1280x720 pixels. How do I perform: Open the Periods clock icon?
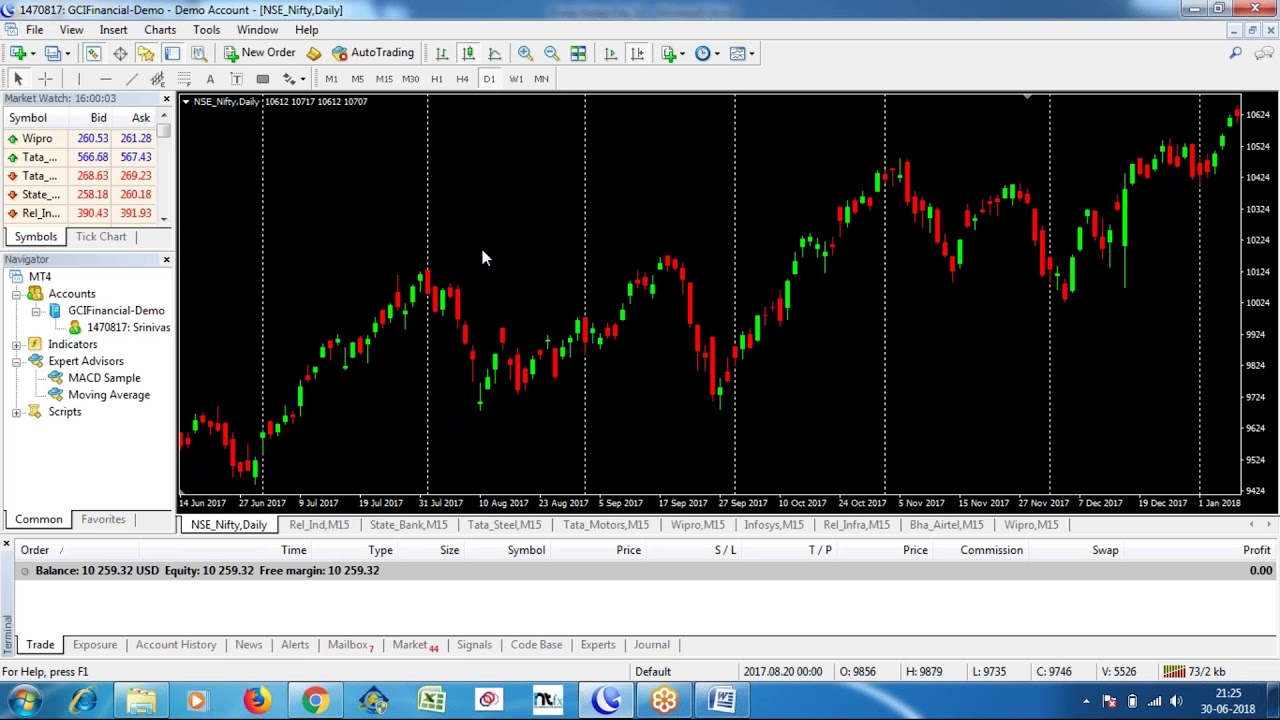(x=703, y=53)
